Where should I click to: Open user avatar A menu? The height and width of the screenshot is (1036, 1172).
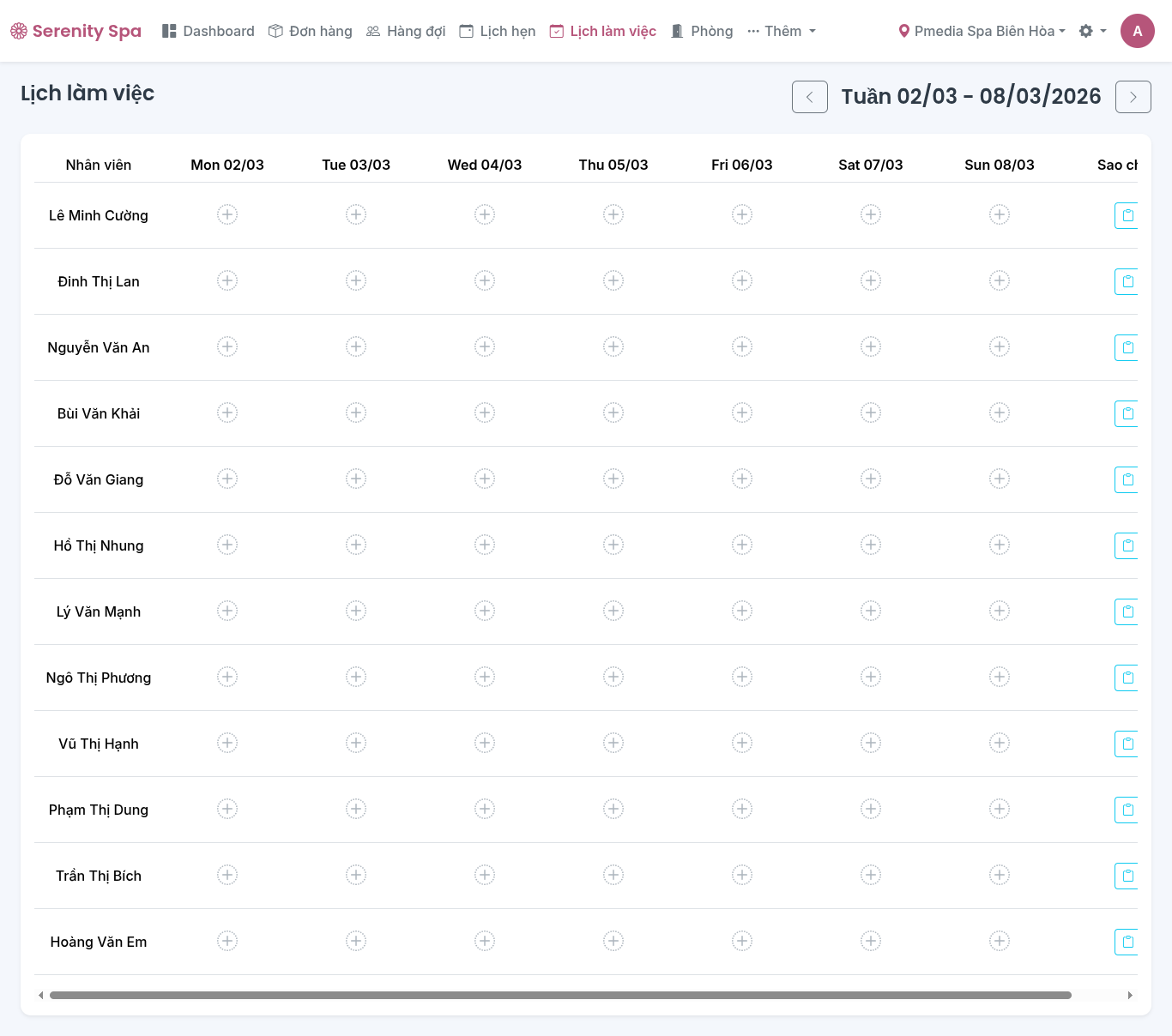pyautogui.click(x=1137, y=31)
